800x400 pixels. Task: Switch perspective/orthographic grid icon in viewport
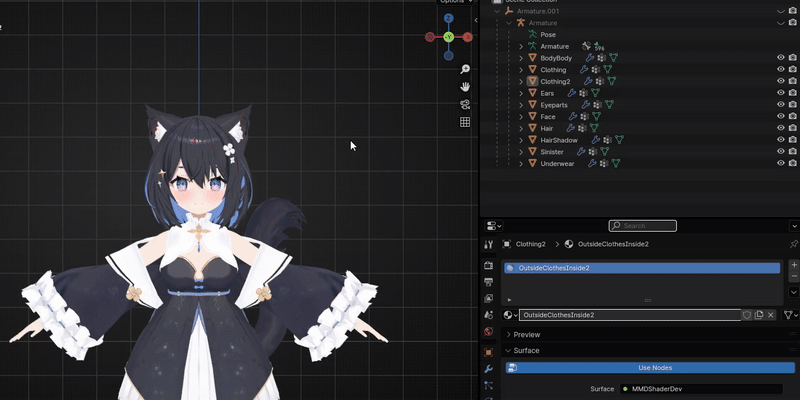[465, 122]
